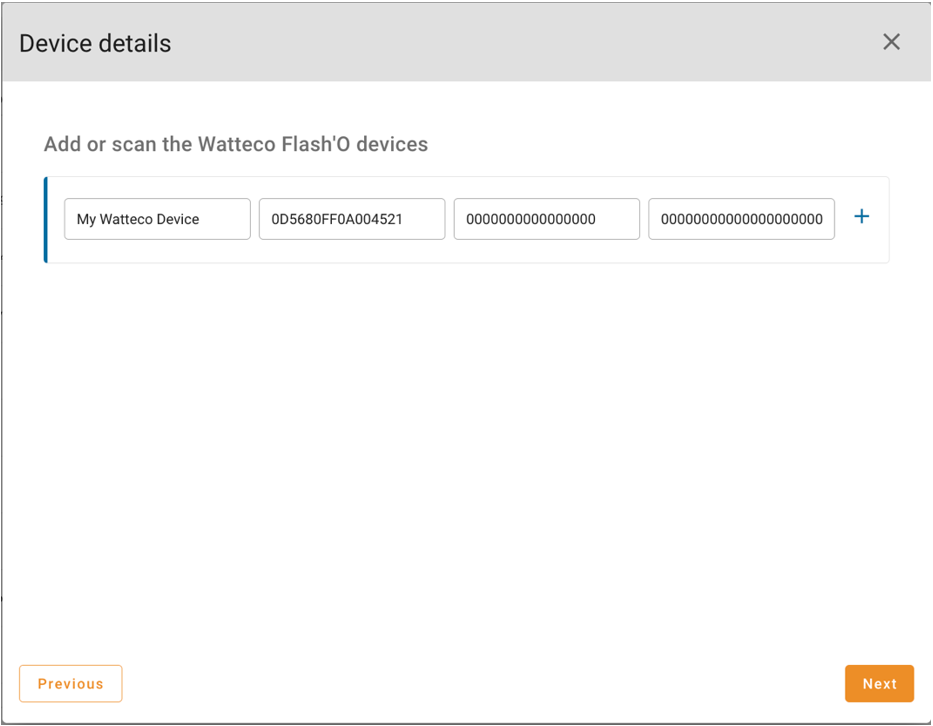Click the blue plus sign
Screen dimensions: 933x726
(861, 217)
